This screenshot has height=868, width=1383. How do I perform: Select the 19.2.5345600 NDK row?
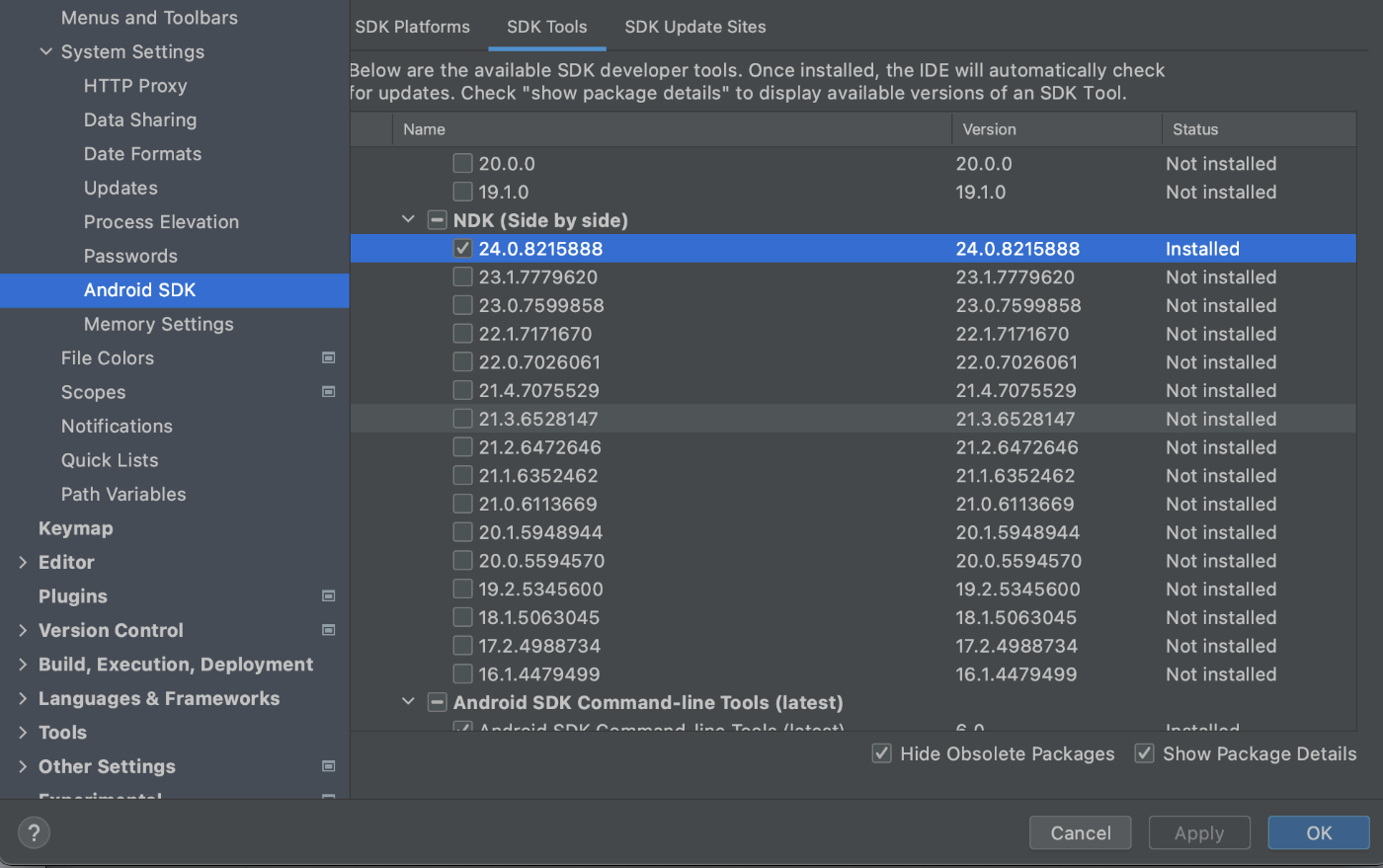click(x=853, y=590)
